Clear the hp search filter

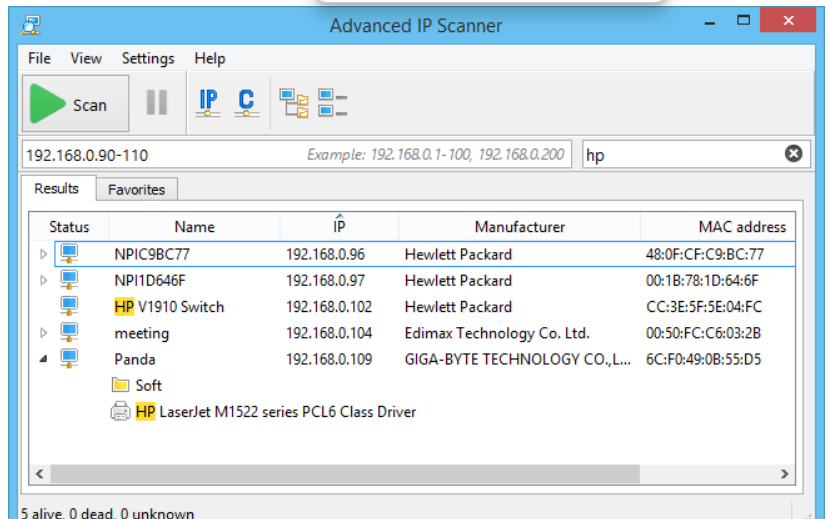(x=793, y=154)
